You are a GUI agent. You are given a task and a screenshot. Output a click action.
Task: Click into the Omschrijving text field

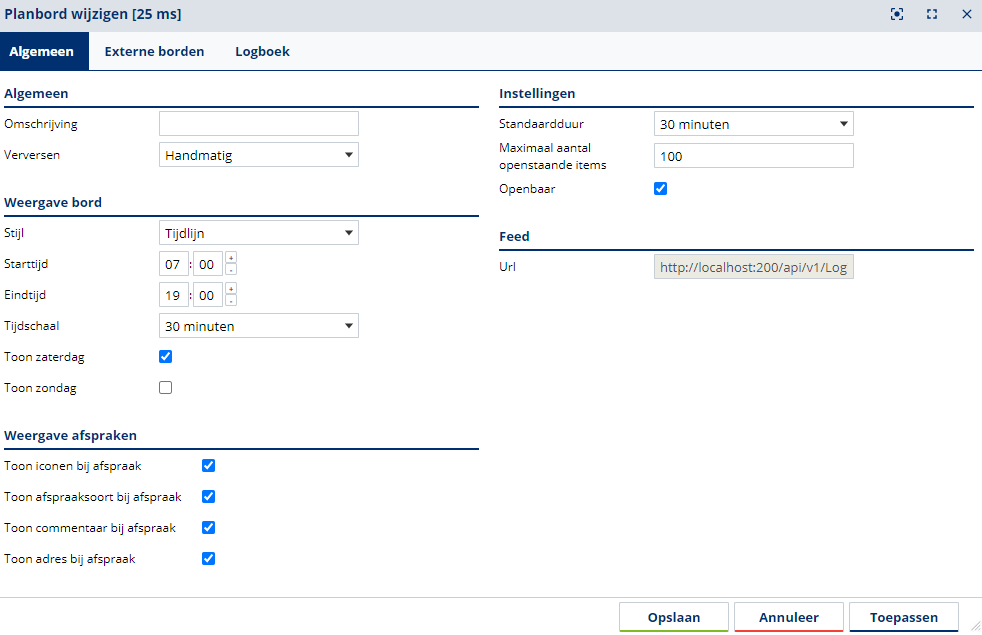coord(258,124)
